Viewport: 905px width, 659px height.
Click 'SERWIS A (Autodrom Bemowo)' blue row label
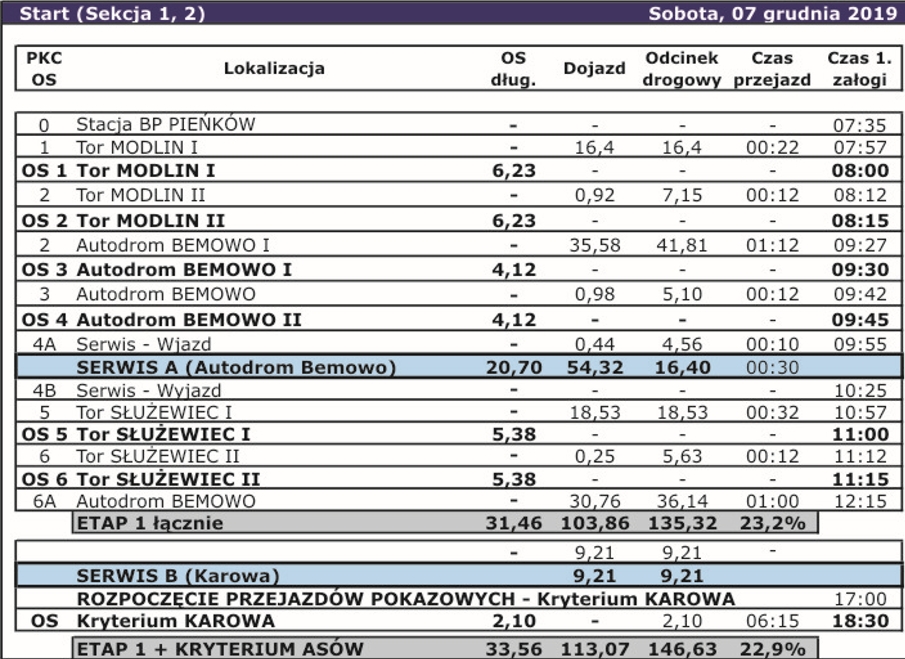236,367
